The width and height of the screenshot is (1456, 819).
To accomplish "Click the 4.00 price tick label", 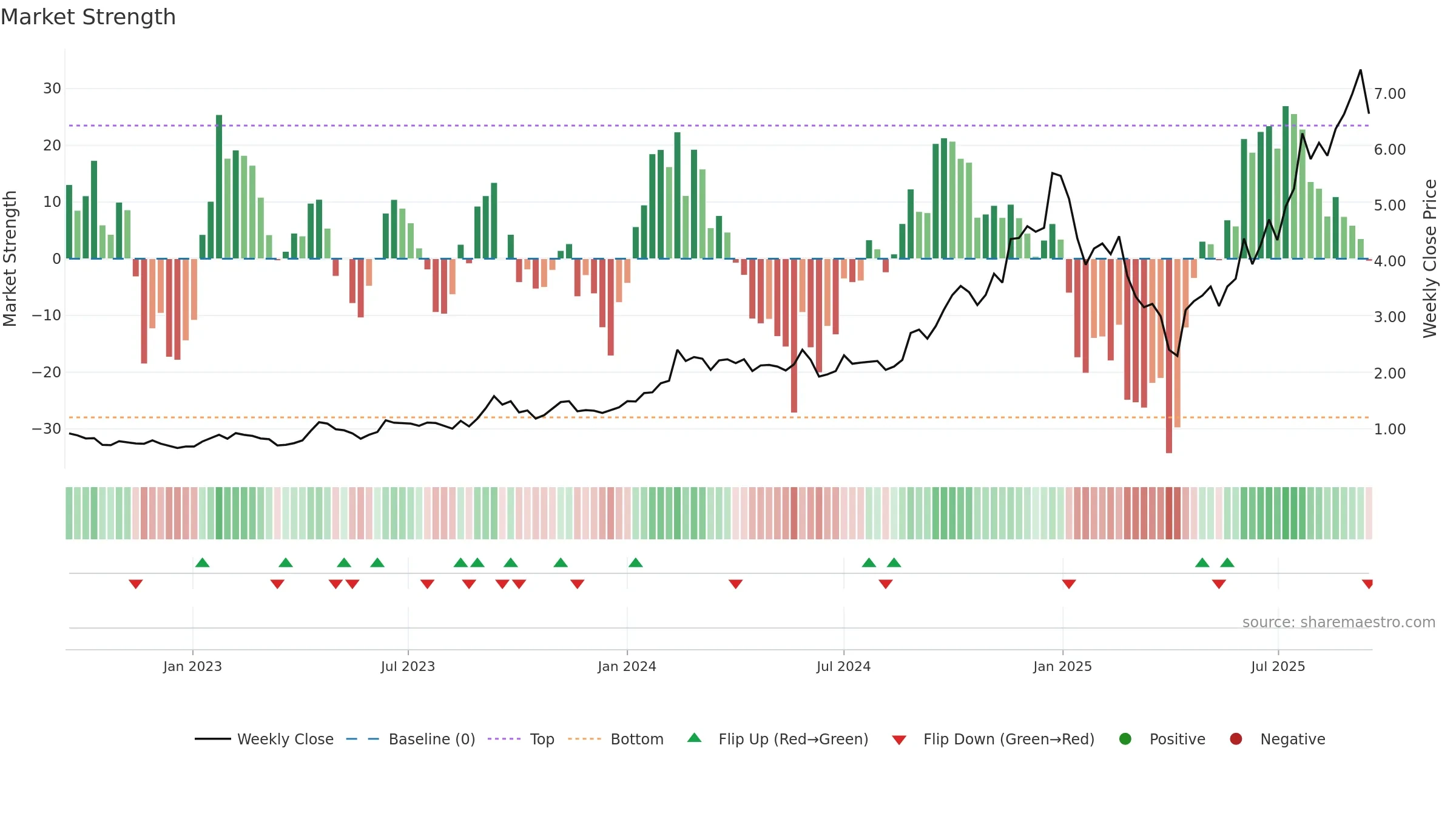I will tap(1390, 261).
